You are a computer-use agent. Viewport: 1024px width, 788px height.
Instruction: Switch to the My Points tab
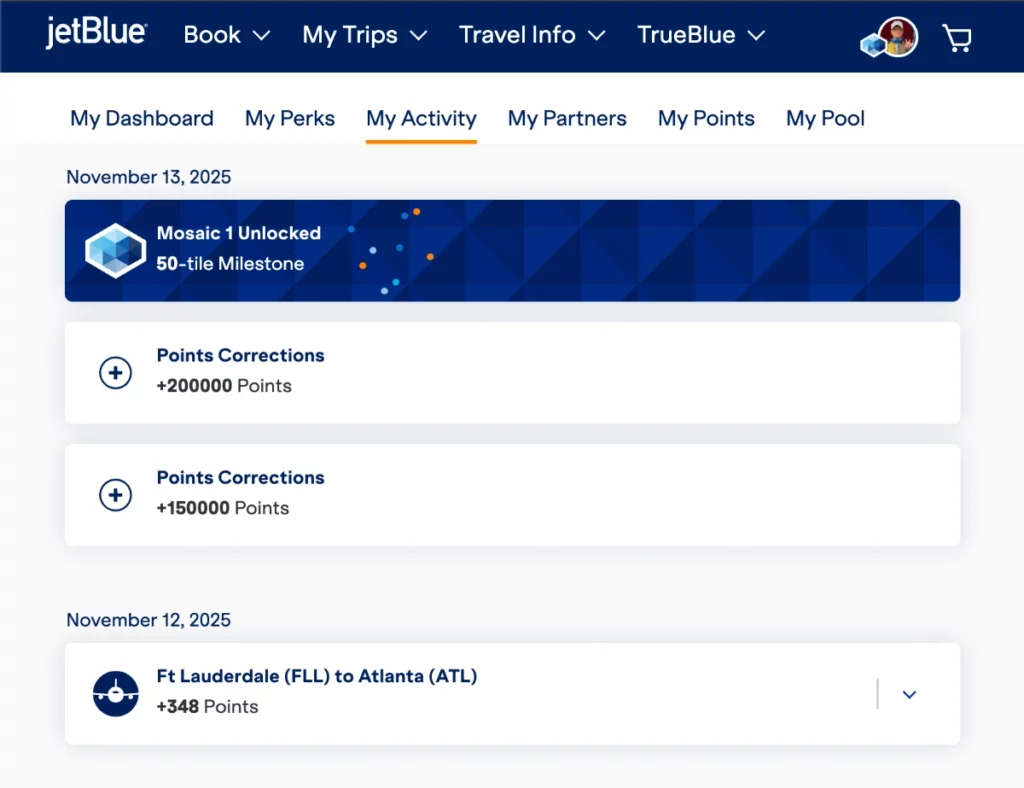(x=706, y=118)
